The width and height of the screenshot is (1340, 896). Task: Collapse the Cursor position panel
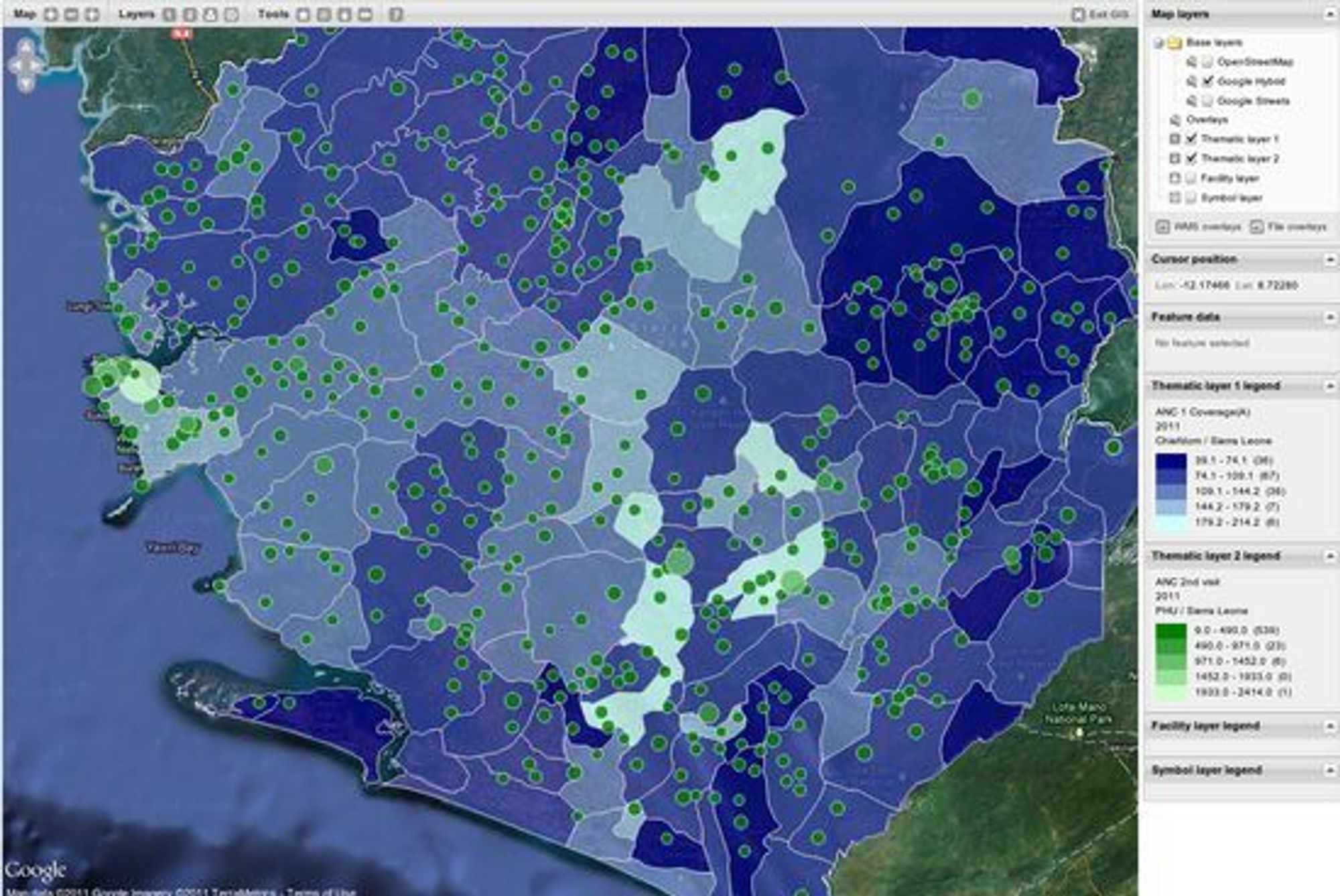pyautogui.click(x=1330, y=260)
